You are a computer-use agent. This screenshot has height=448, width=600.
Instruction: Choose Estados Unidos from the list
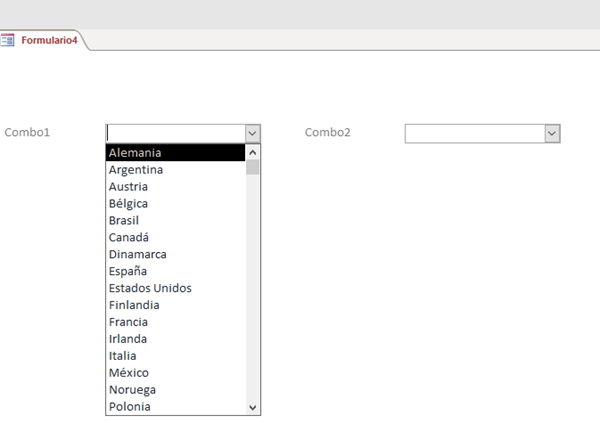coord(176,288)
